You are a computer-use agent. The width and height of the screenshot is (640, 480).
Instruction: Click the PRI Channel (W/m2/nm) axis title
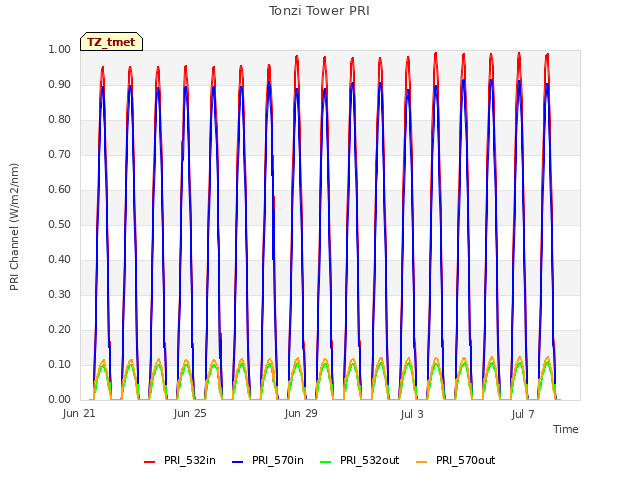[14, 227]
